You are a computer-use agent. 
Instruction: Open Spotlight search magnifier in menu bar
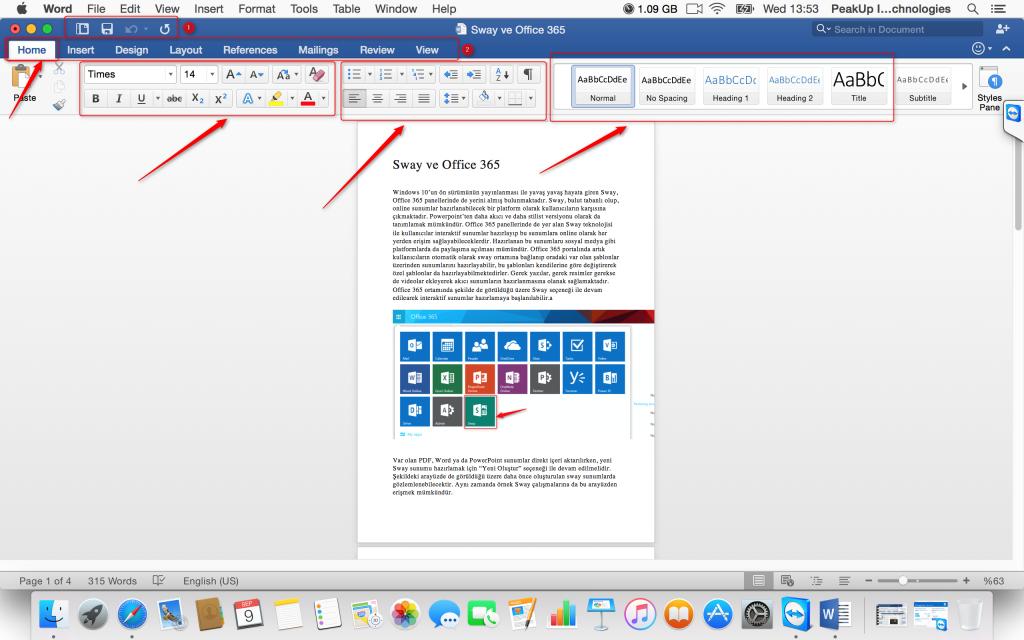coord(972,9)
